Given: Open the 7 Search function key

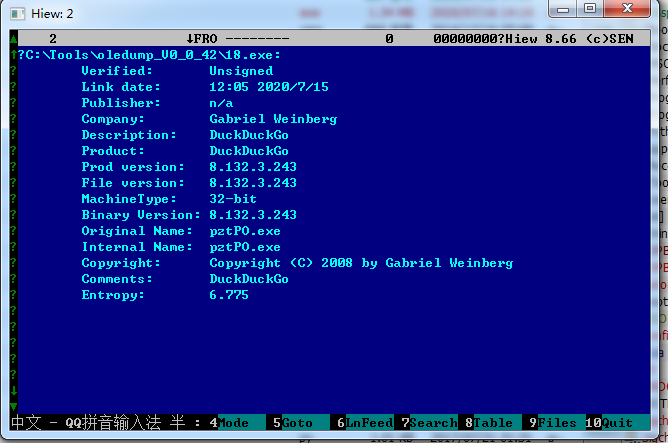Looking at the screenshot, I should [x=429, y=423].
